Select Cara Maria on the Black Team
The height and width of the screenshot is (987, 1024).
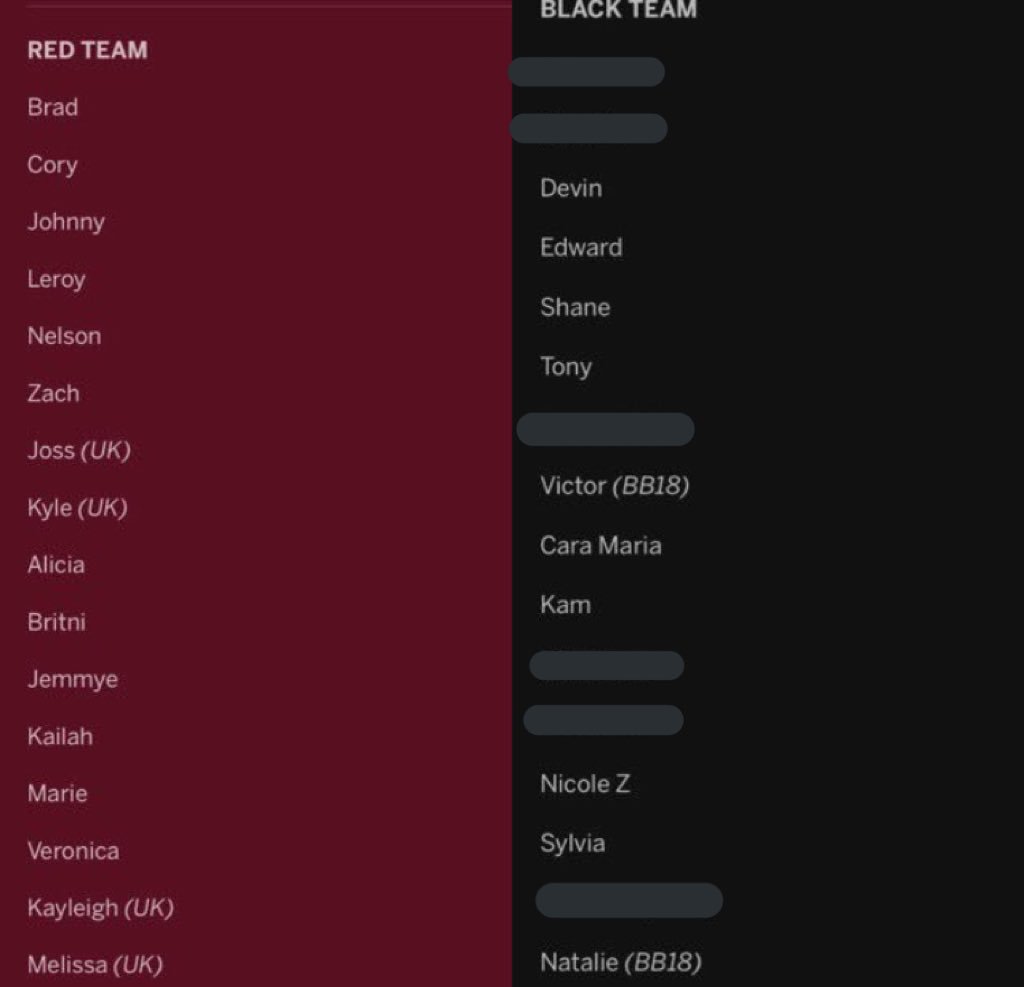(x=601, y=545)
